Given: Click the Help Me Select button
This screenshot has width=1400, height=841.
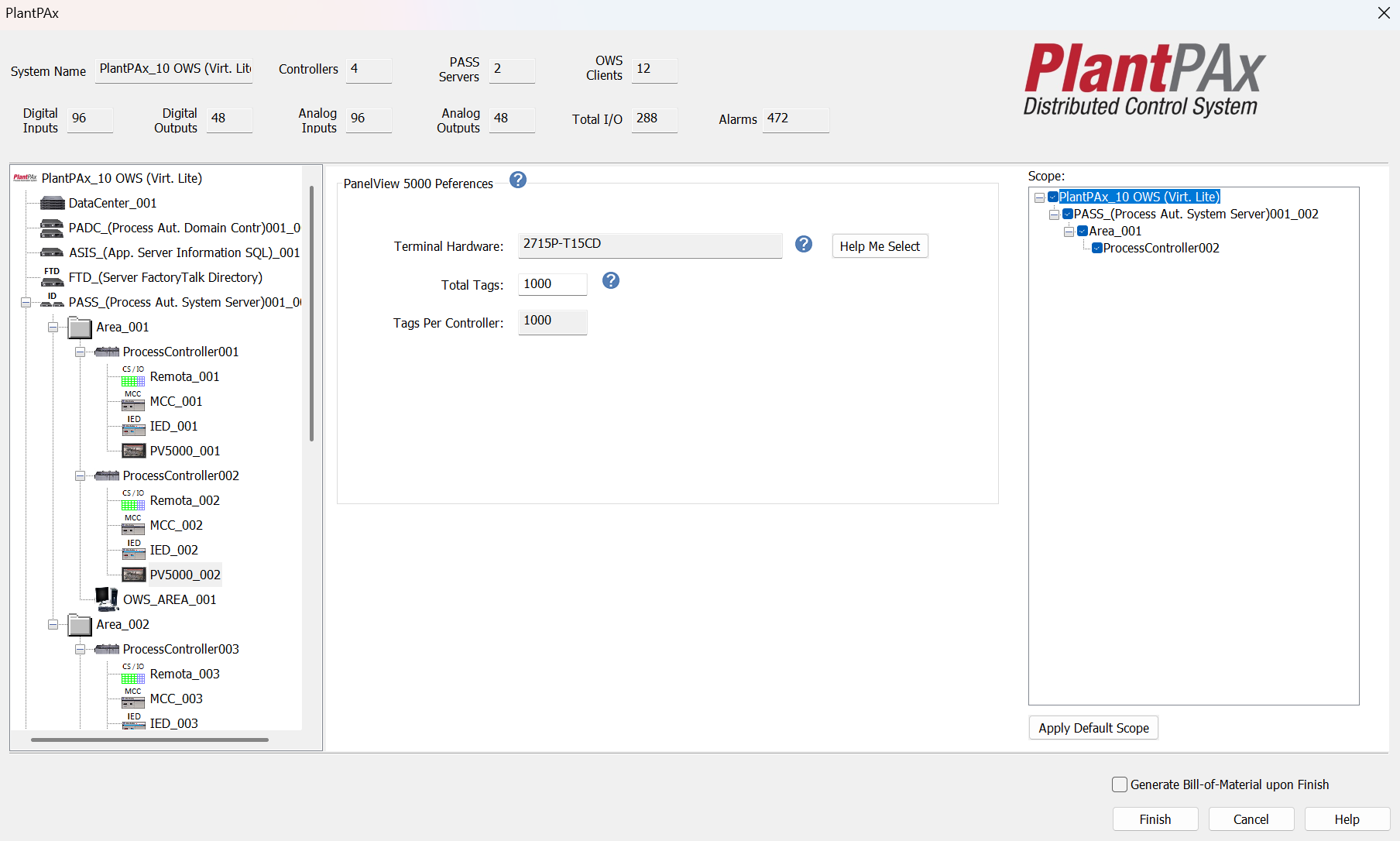Looking at the screenshot, I should (x=880, y=246).
